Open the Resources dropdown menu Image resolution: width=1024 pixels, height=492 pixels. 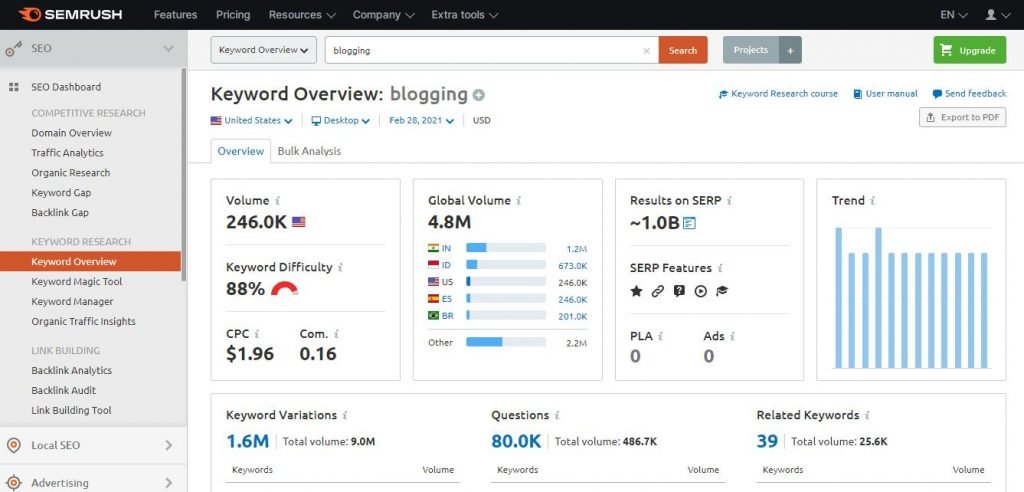coord(302,14)
